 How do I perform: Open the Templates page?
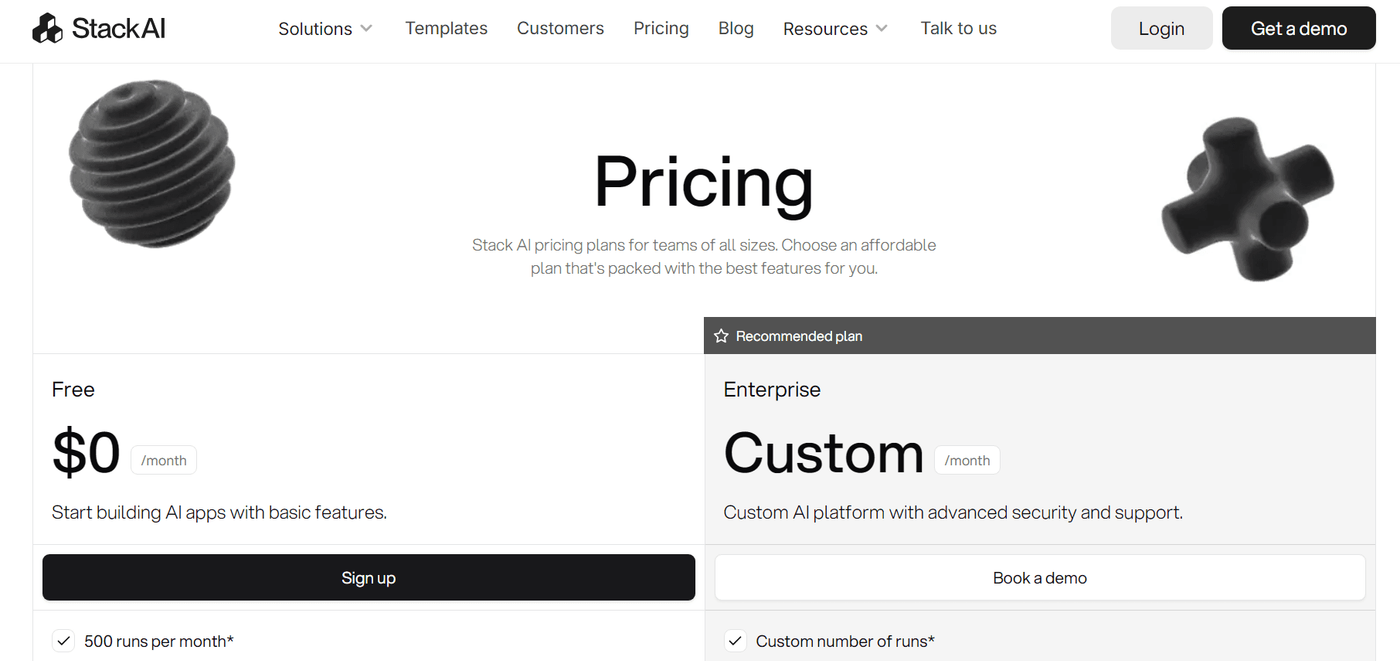(x=446, y=28)
